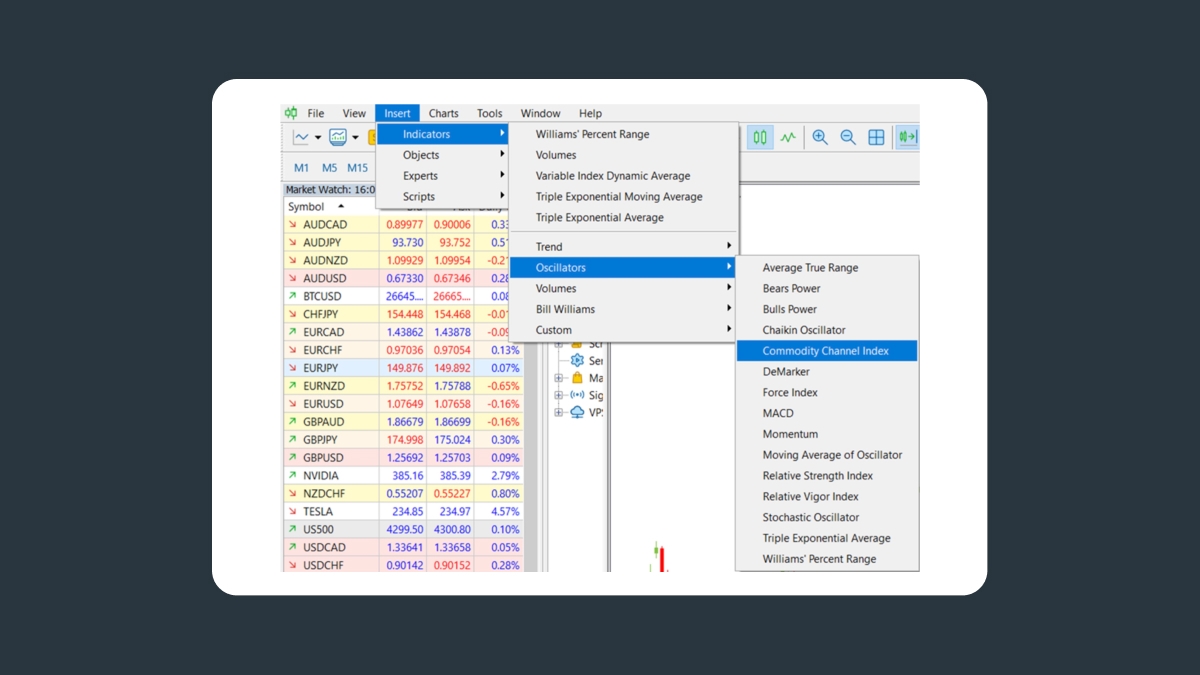Open the Charts menu
The width and height of the screenshot is (1200, 675).
(x=443, y=113)
